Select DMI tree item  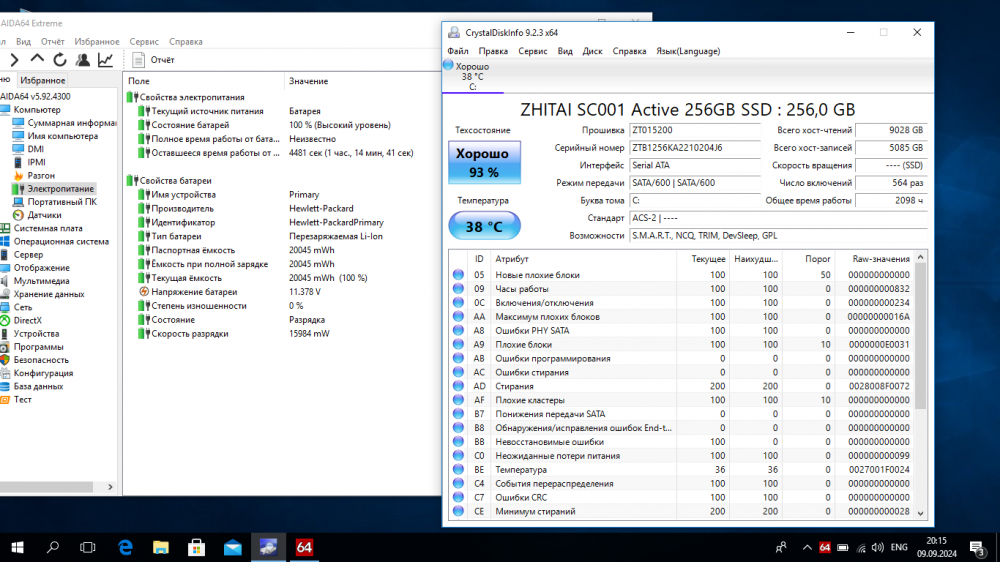pyautogui.click(x=36, y=149)
